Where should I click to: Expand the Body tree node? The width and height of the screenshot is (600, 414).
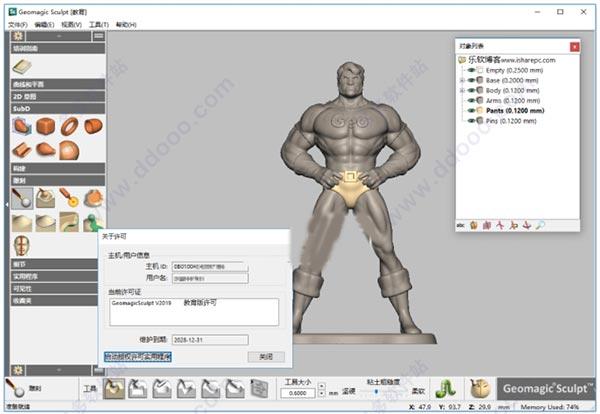click(x=462, y=91)
